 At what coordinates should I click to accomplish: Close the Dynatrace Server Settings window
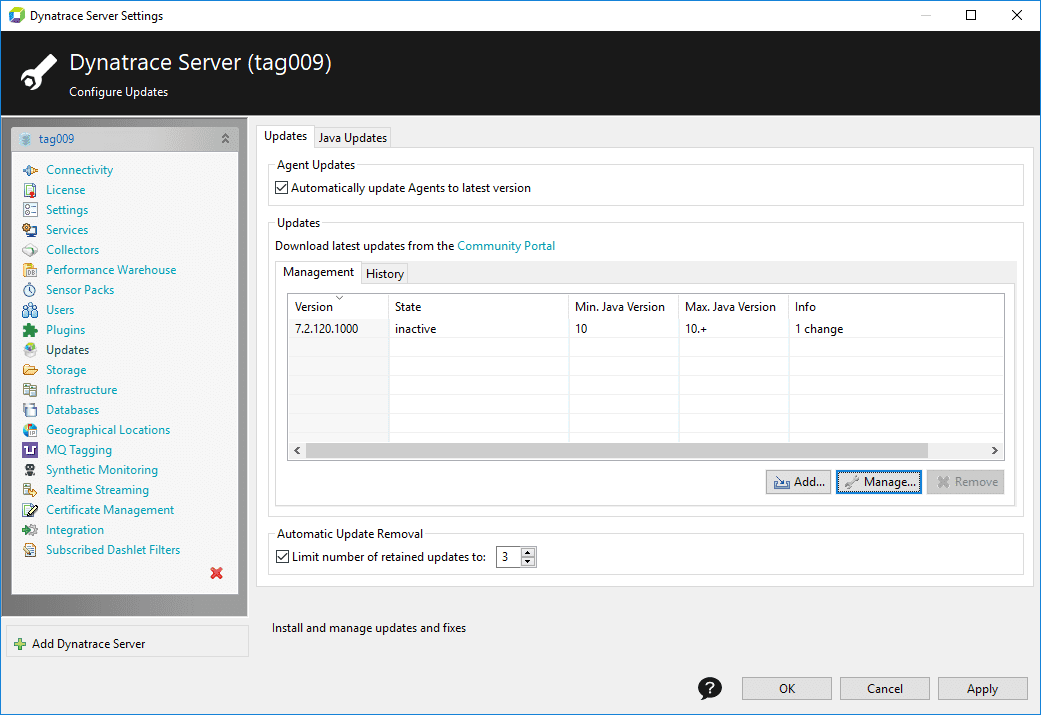1016,15
